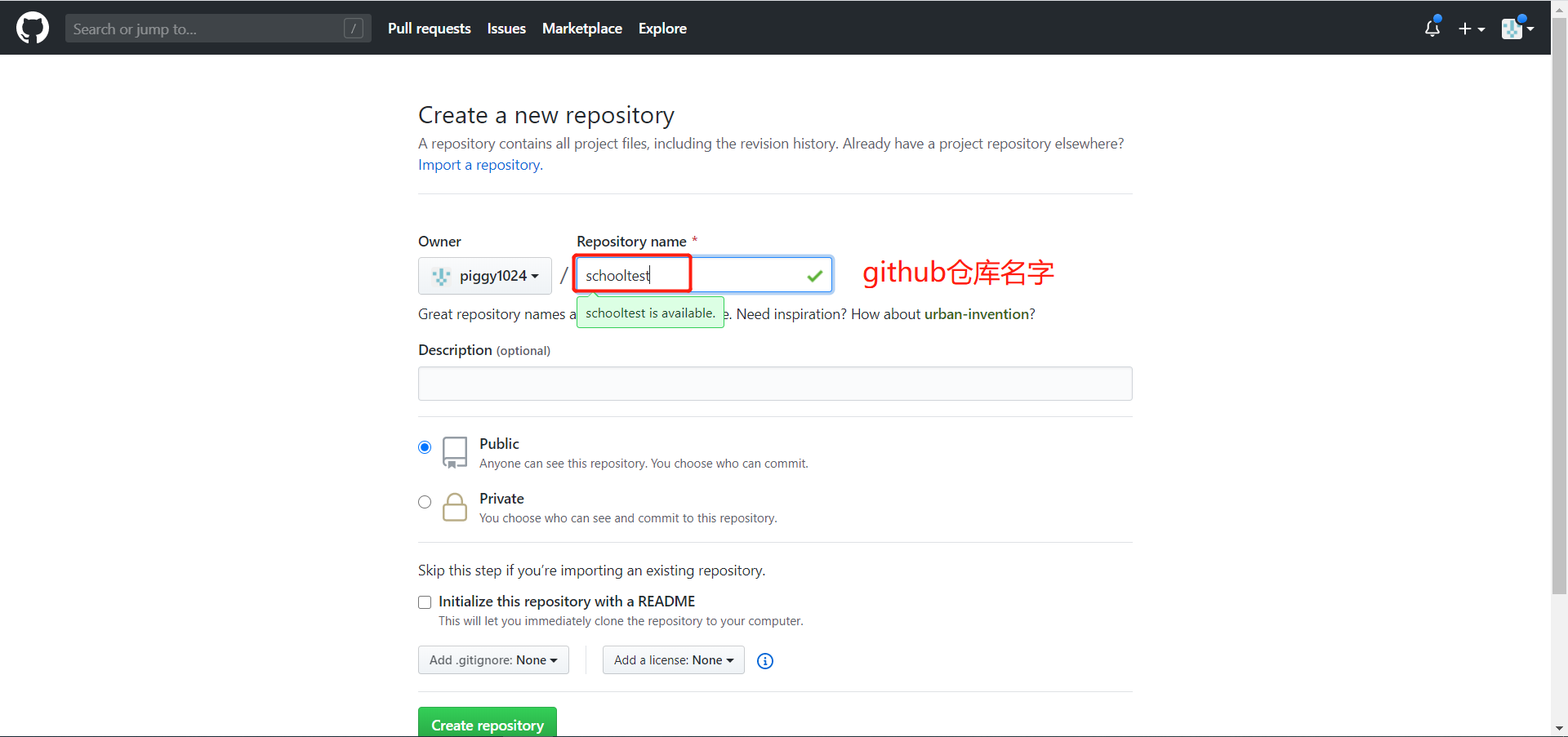Select the Private visibility option
This screenshot has height=737, width=1568.
point(425,502)
